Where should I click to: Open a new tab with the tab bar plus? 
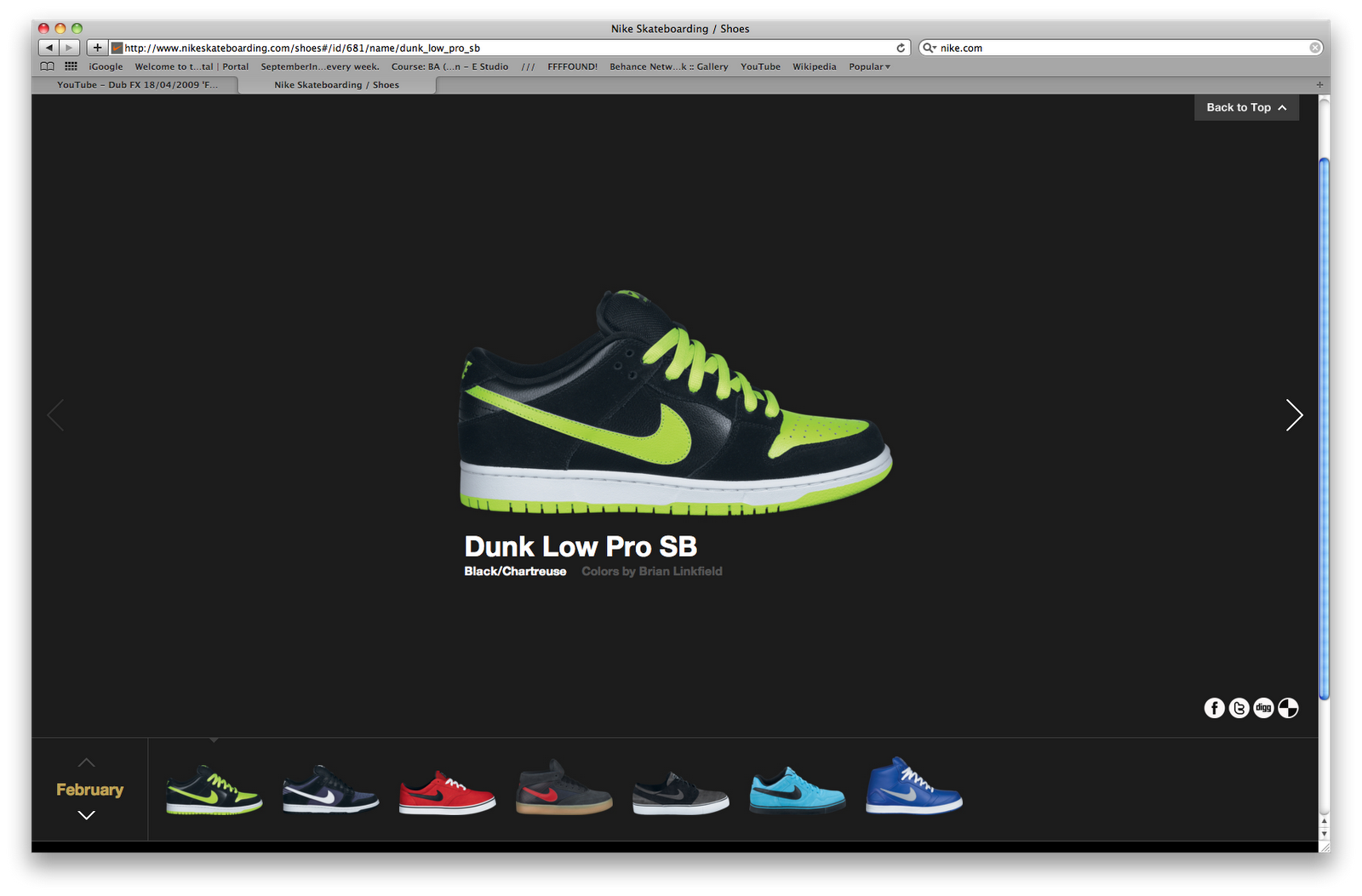click(x=1319, y=85)
